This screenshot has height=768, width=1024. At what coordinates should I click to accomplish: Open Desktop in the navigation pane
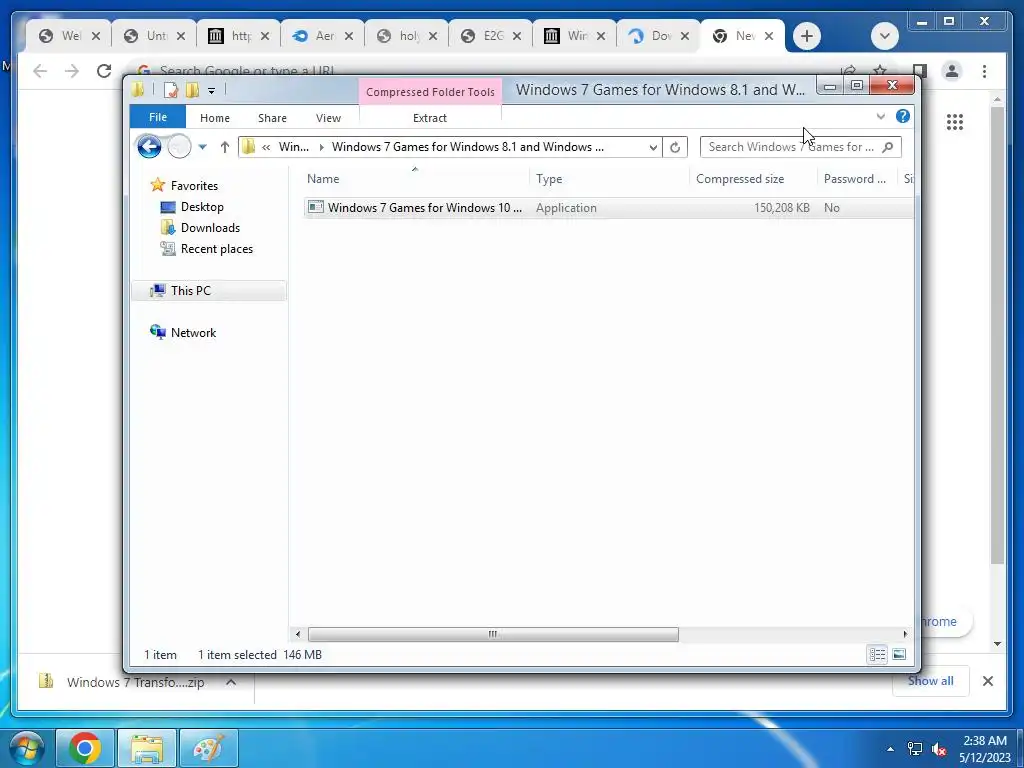click(202, 206)
